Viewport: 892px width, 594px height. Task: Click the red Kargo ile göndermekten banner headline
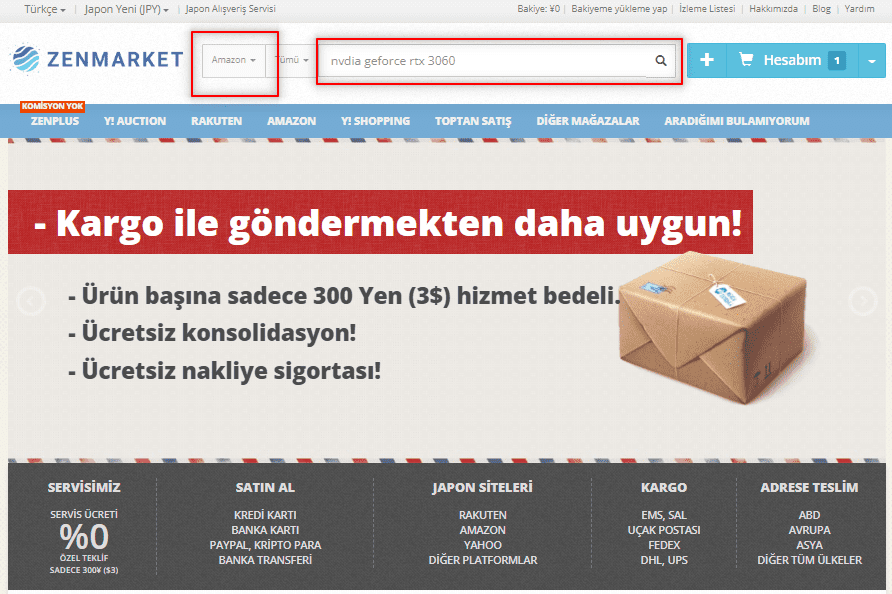click(380, 222)
